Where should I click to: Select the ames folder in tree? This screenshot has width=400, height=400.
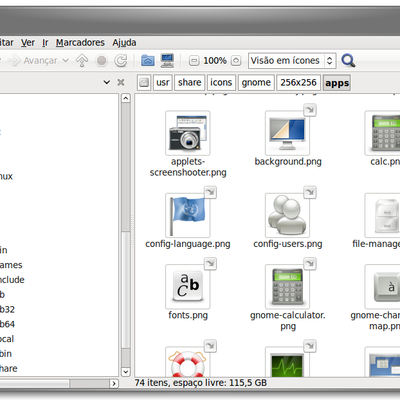(x=11, y=265)
